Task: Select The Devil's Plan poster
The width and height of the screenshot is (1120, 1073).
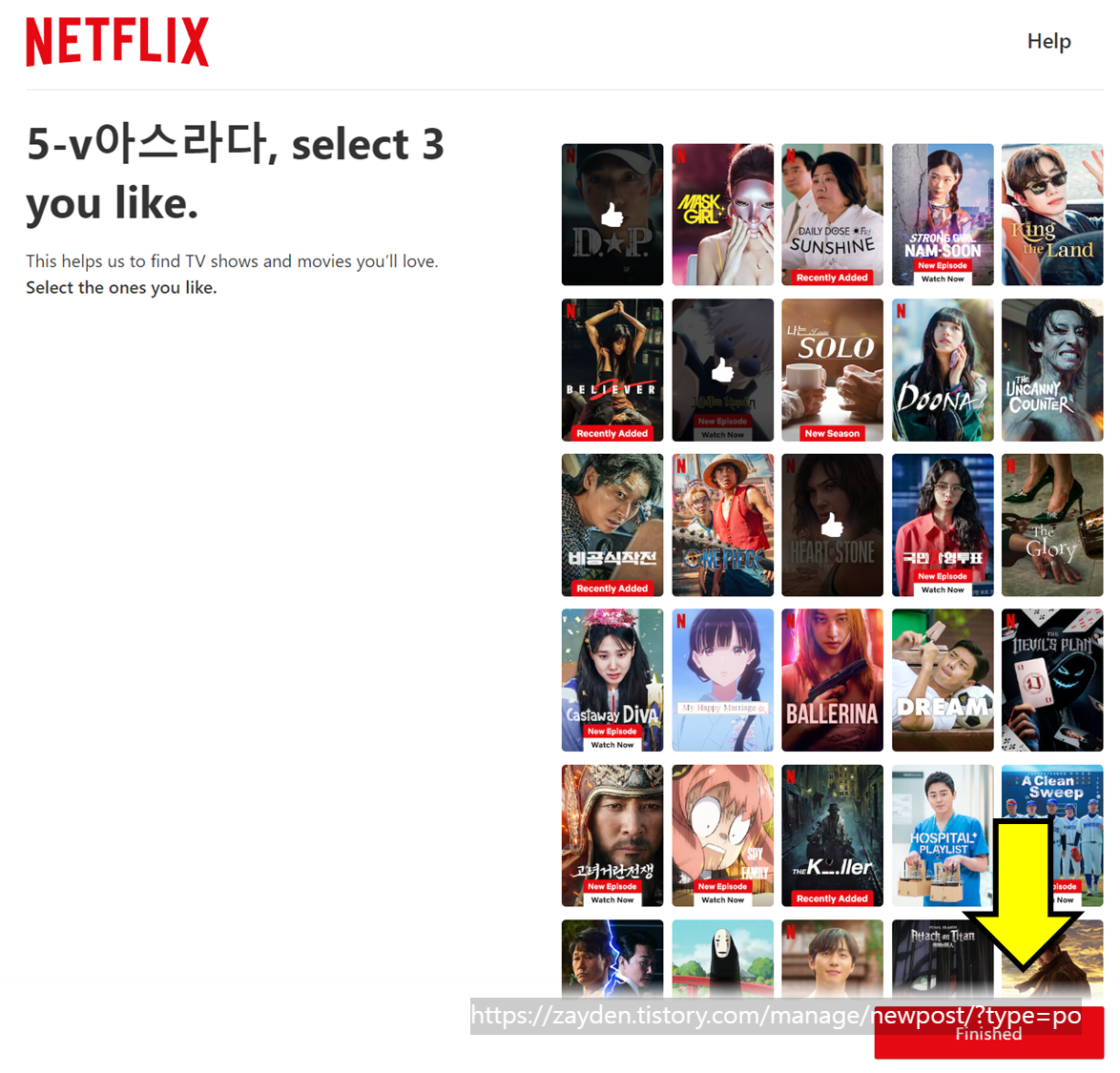Action: coord(1052,680)
